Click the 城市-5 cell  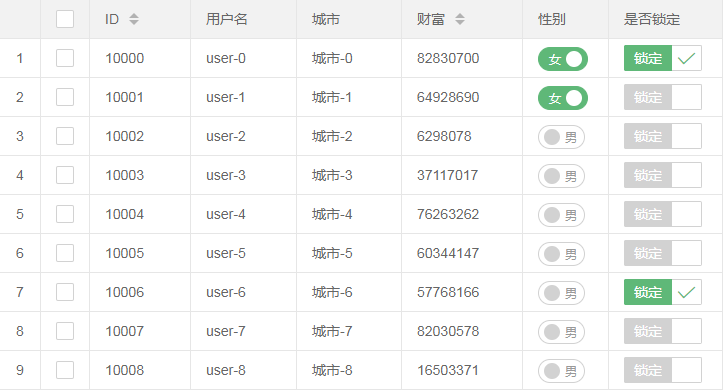(x=332, y=253)
